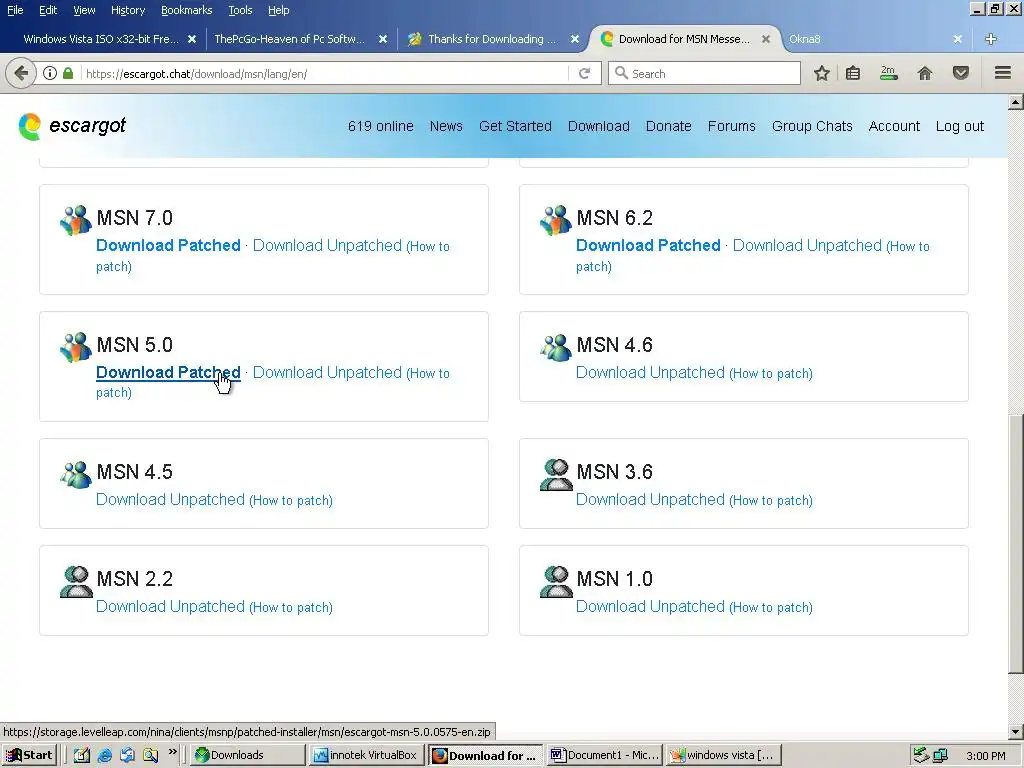Download Unpatched MSN 3.6
This screenshot has width=1024, height=768.
(x=650, y=500)
